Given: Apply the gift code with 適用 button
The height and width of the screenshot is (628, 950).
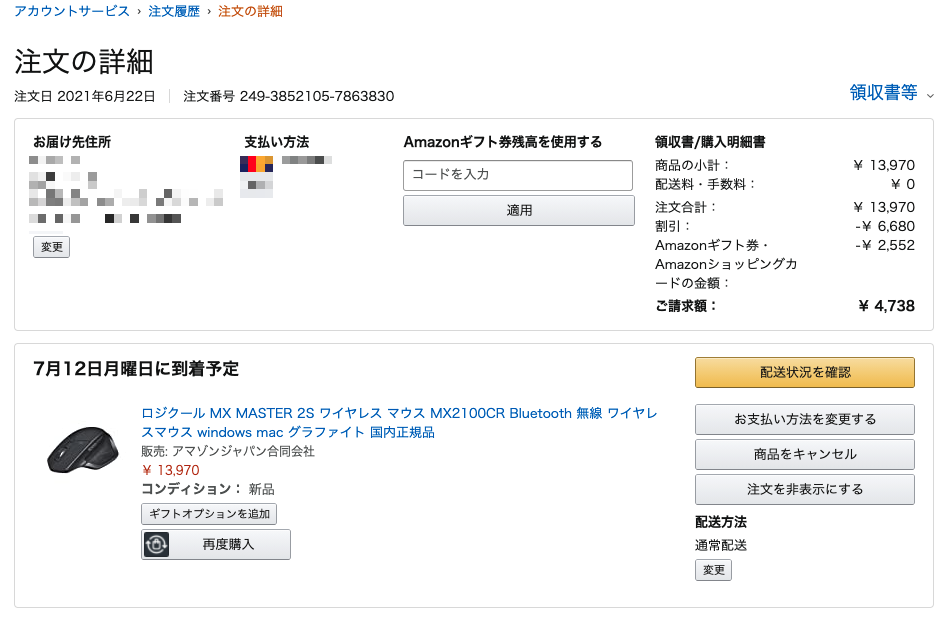Looking at the screenshot, I should click(x=519, y=210).
